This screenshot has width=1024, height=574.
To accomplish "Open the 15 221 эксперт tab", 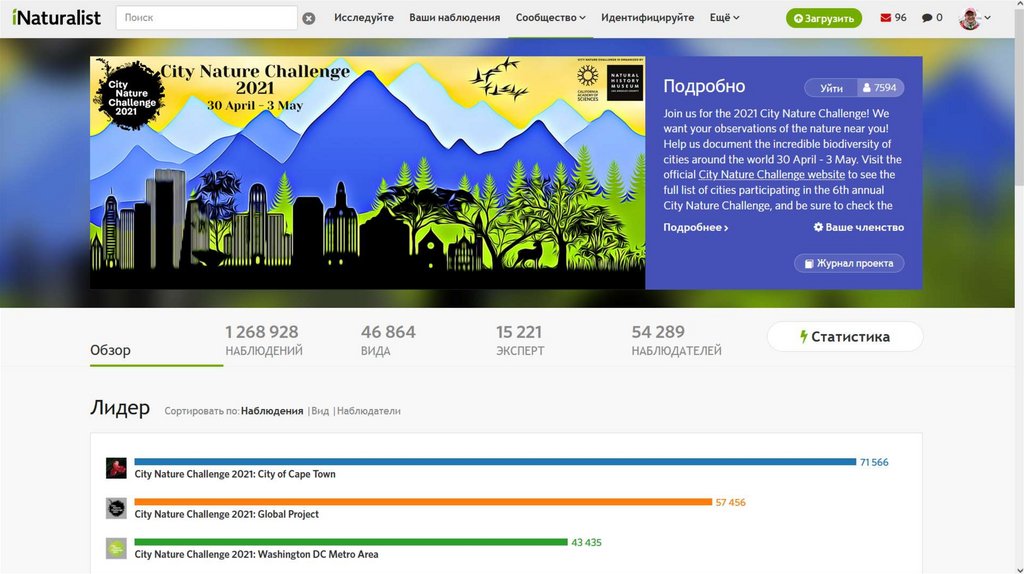I will pyautogui.click(x=520, y=340).
